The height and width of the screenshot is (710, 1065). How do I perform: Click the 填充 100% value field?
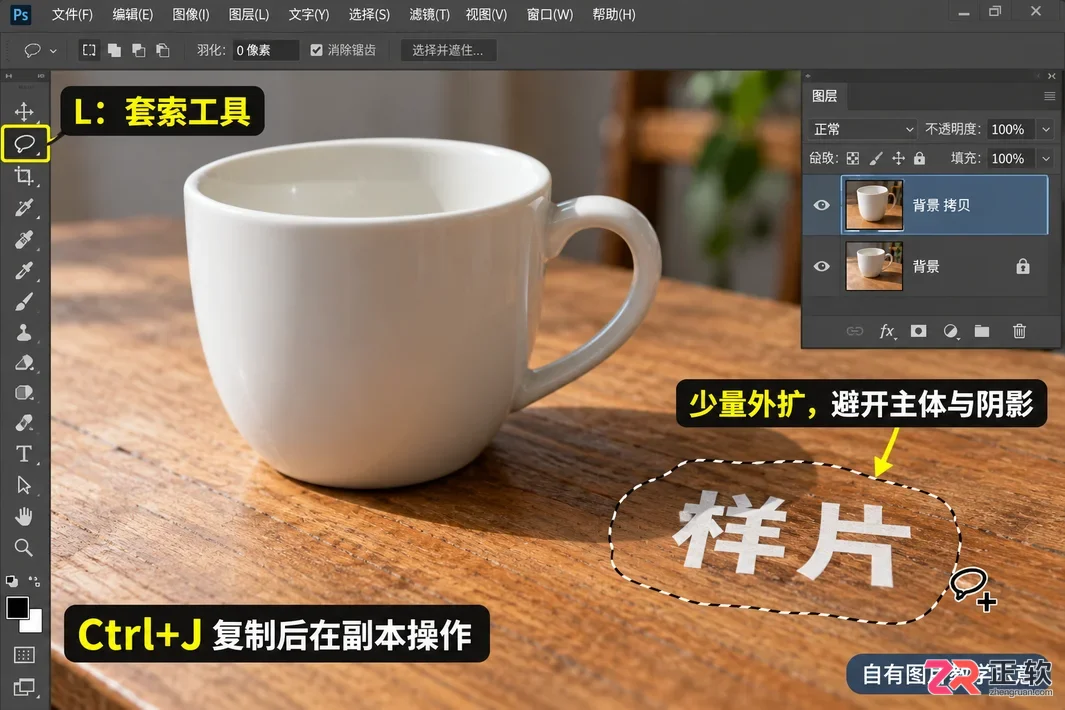pos(1010,158)
